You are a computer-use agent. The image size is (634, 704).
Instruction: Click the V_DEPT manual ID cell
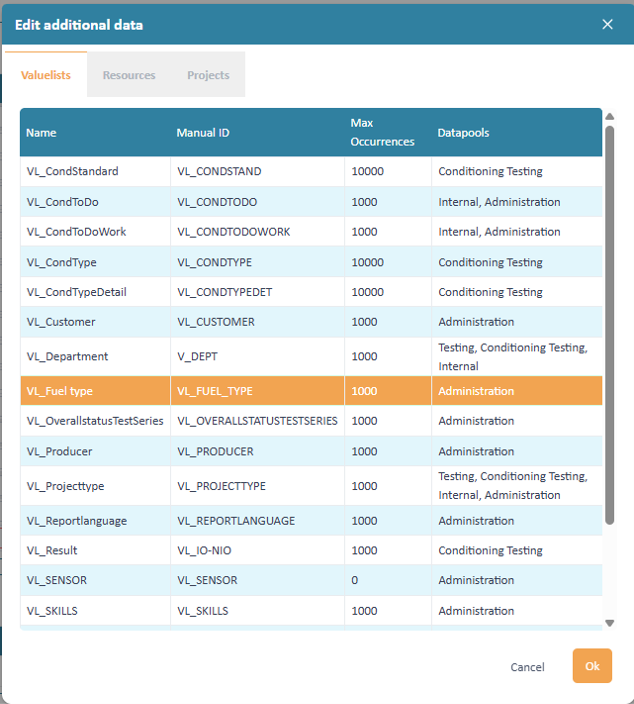click(x=257, y=356)
